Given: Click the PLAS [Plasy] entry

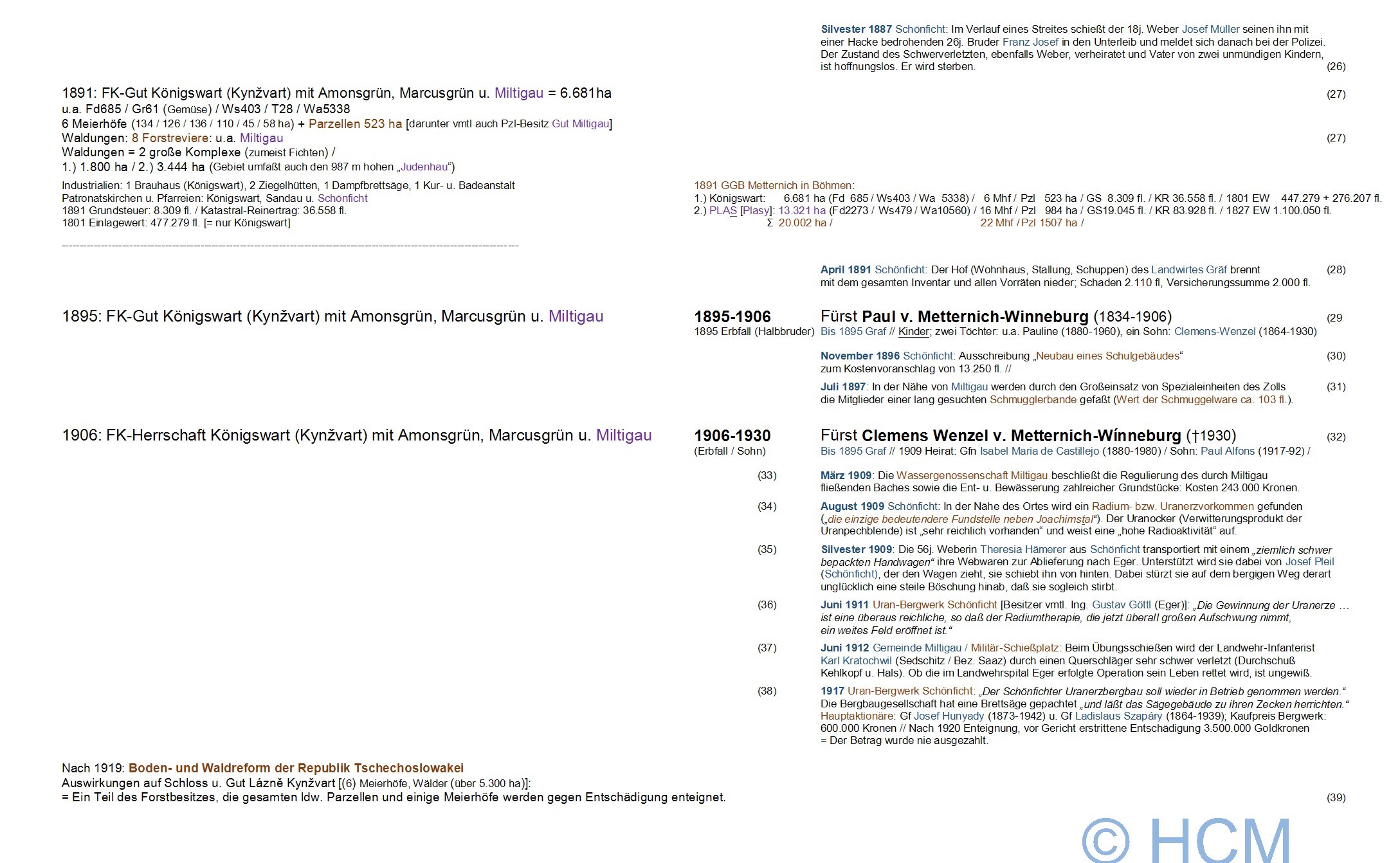Looking at the screenshot, I should click(x=740, y=210).
